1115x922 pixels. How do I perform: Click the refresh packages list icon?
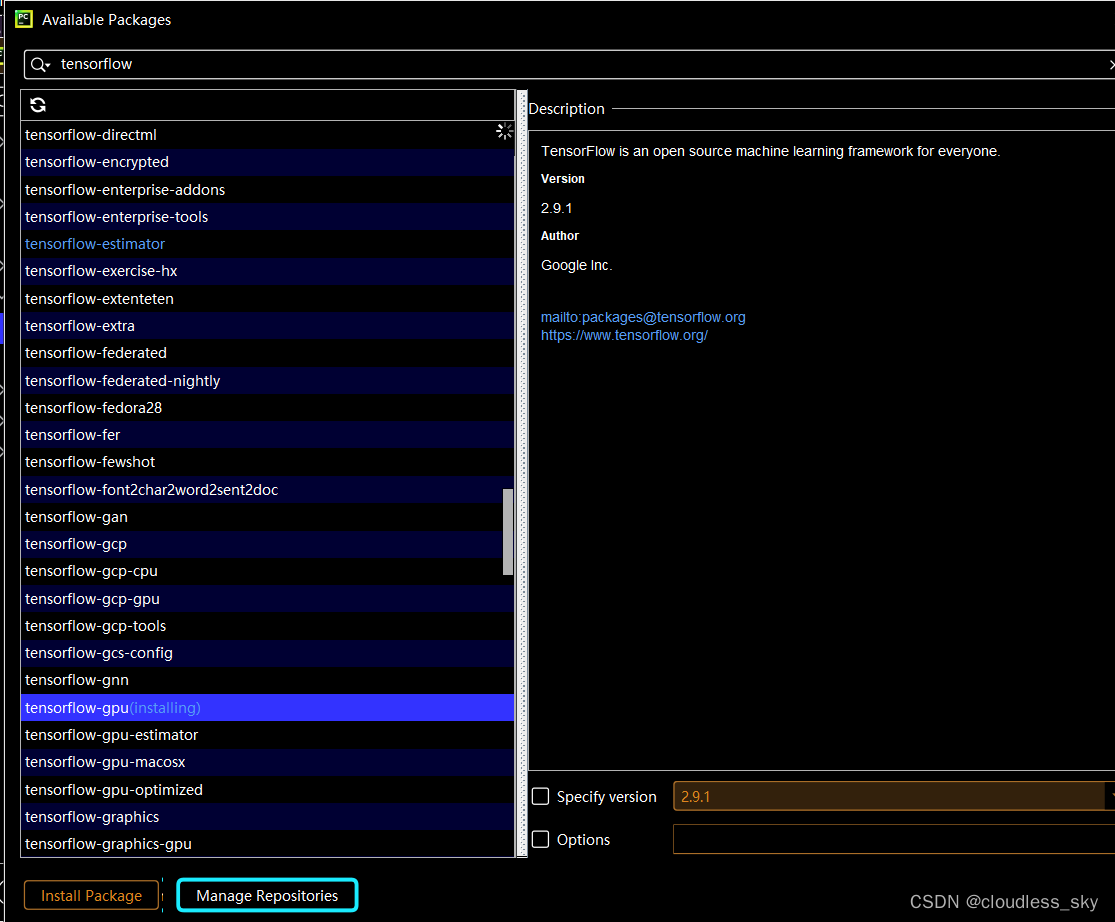tap(38, 105)
